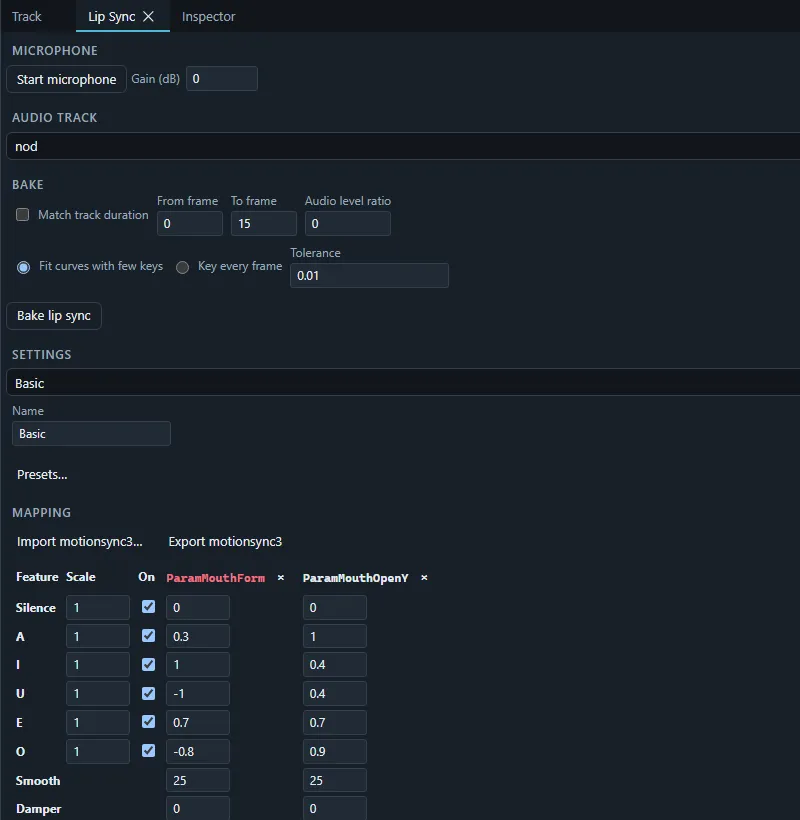
Task: Click the Smooth ParamMouthForm value field
Action: (198, 780)
